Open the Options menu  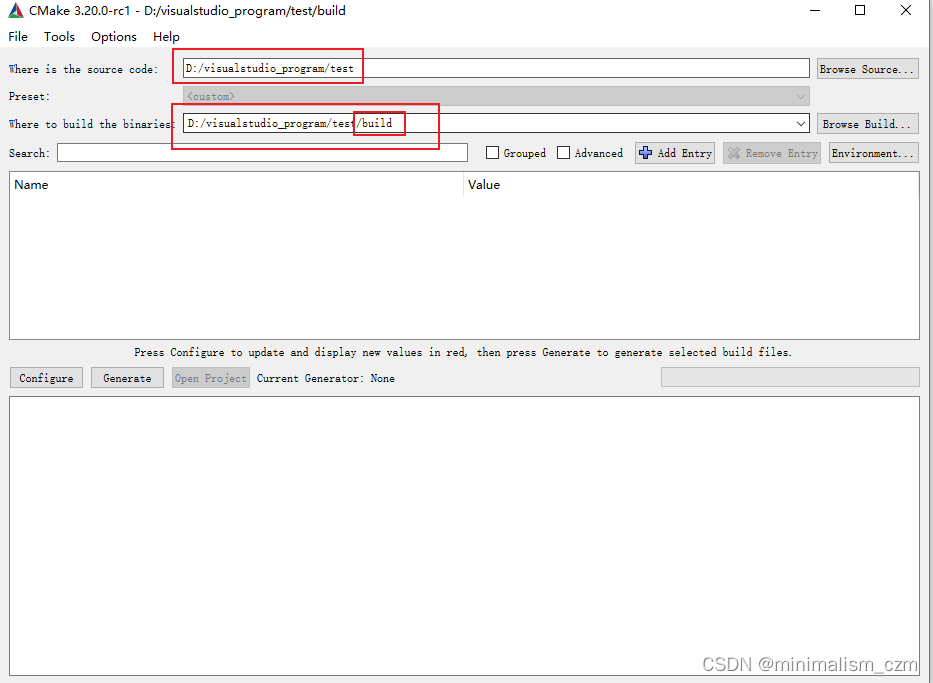pyautogui.click(x=114, y=36)
